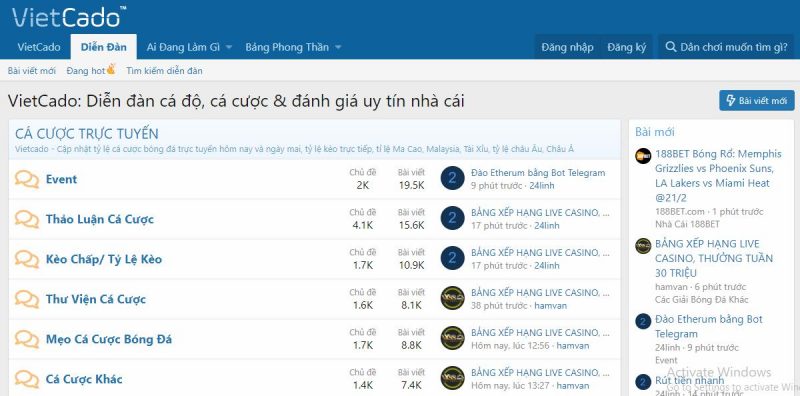This screenshot has width=800, height=396.
Task: Click the blue Bài viết mới button
Action: tap(757, 101)
